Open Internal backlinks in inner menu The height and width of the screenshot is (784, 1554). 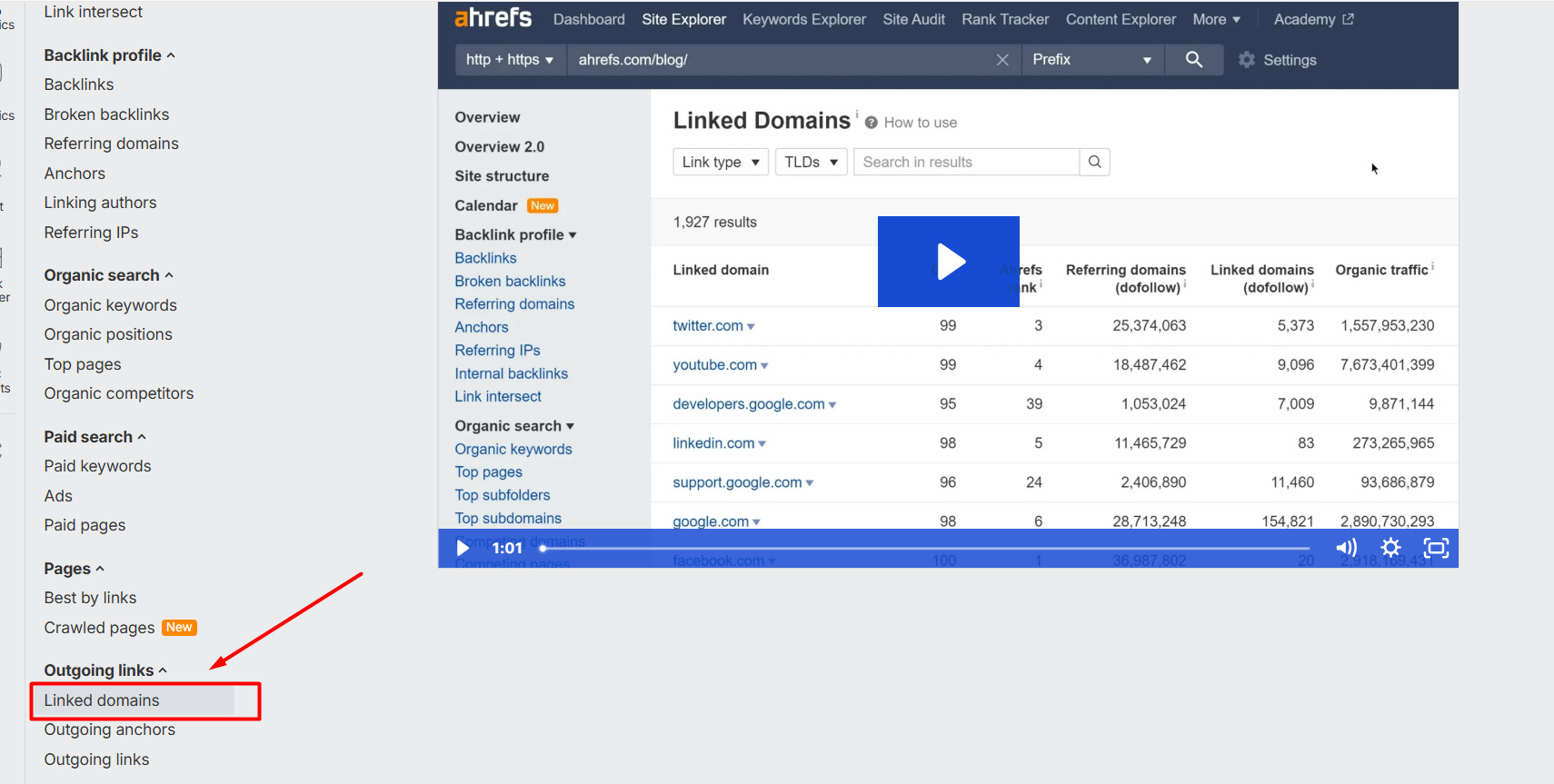coord(511,373)
